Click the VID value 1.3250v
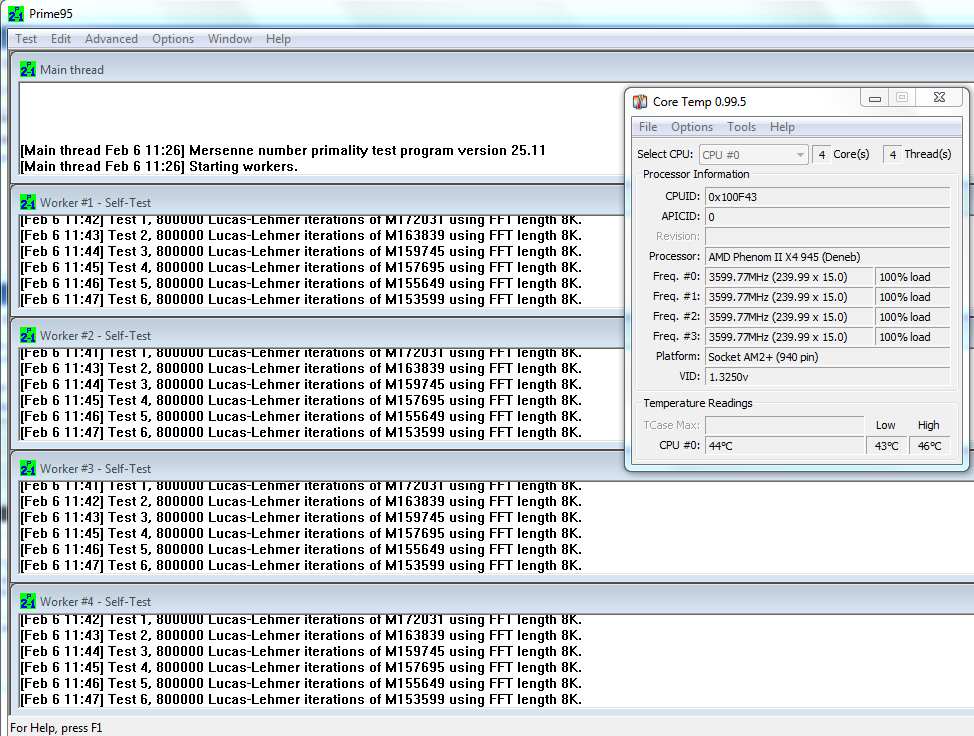The image size is (974, 736). tap(827, 376)
